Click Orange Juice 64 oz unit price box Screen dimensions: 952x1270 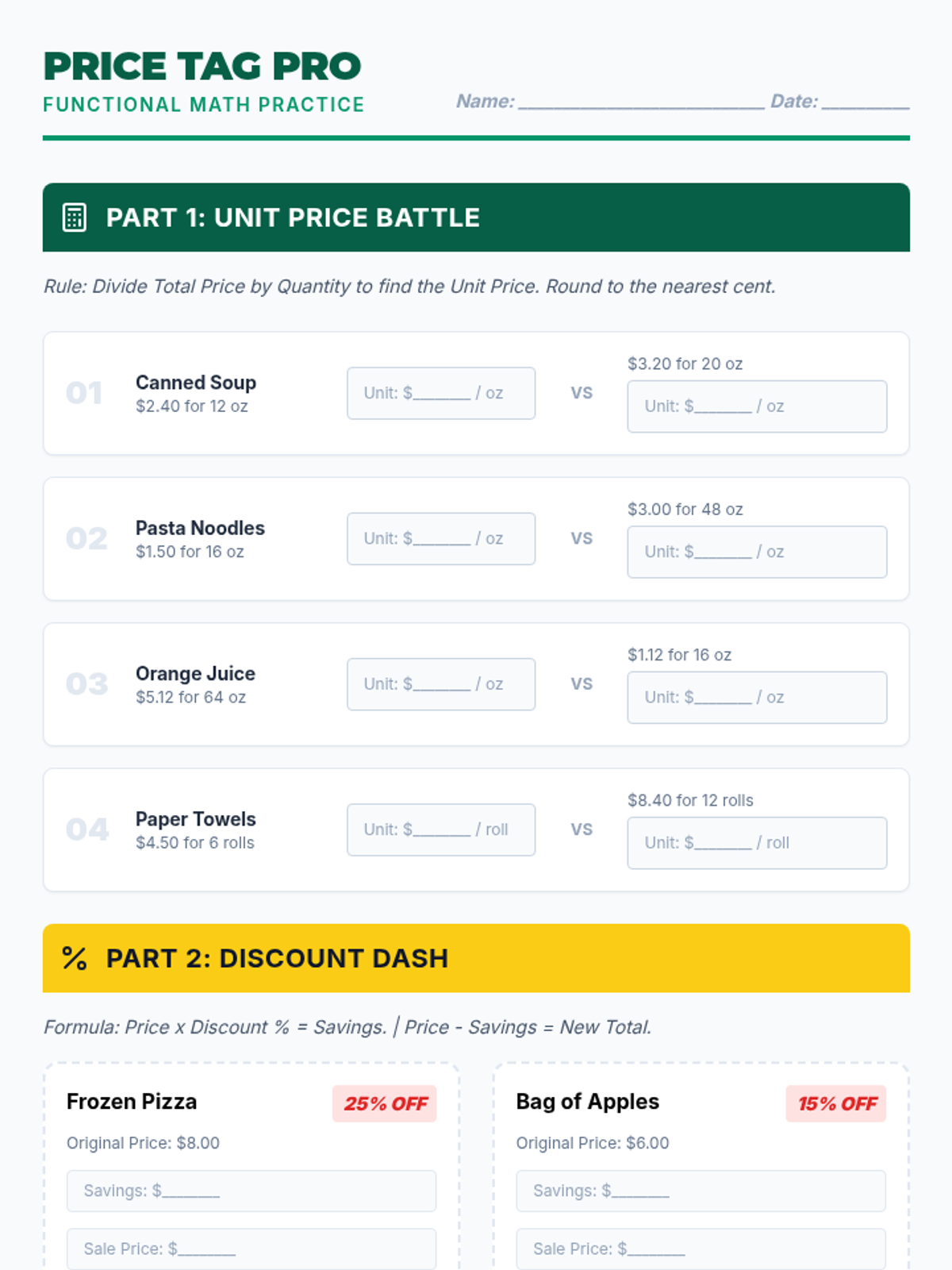[440, 683]
